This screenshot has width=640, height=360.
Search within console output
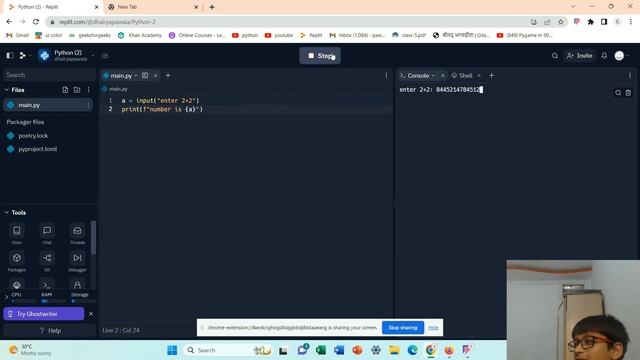point(618,93)
